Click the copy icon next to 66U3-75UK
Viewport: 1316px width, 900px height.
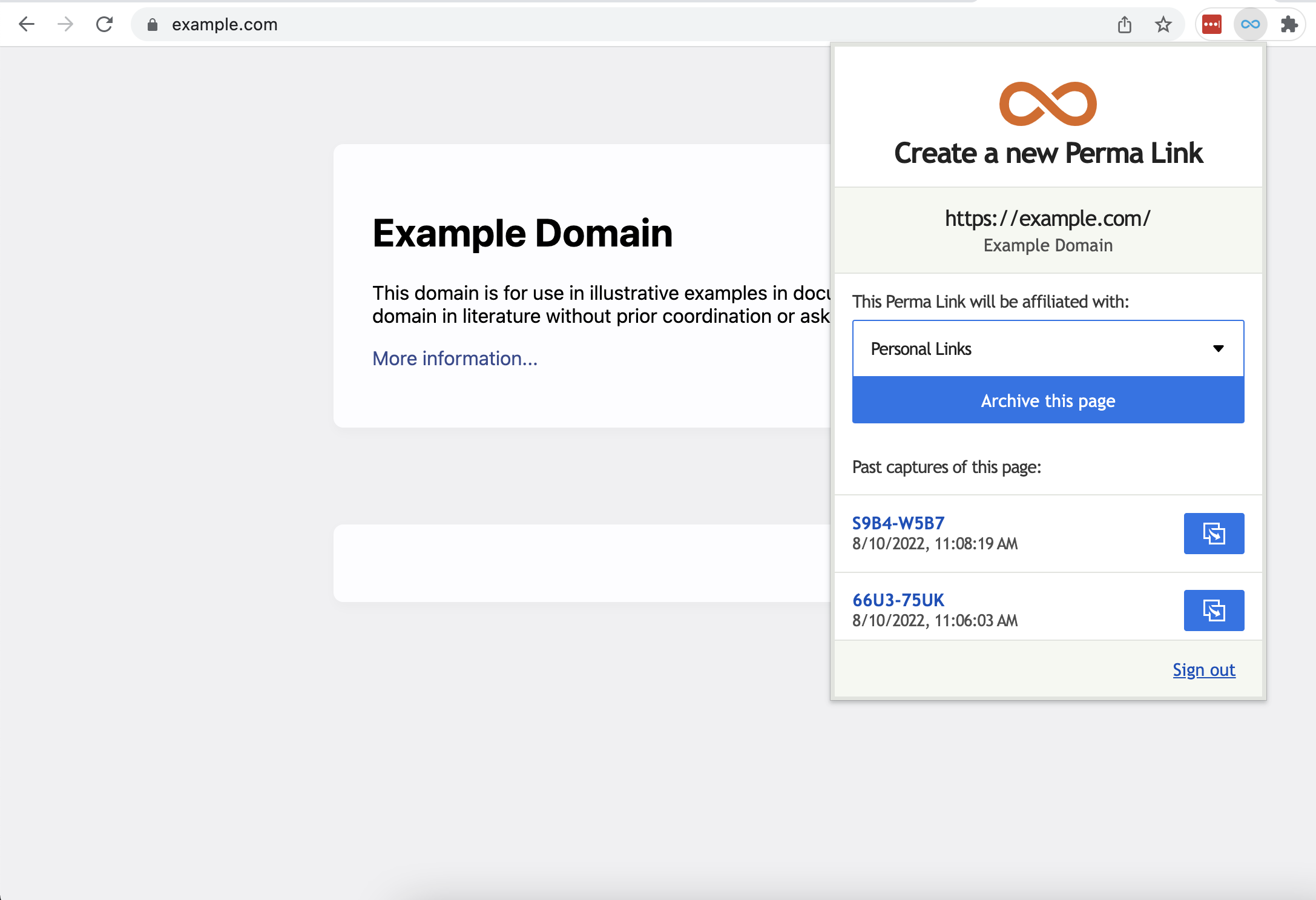pyautogui.click(x=1214, y=610)
